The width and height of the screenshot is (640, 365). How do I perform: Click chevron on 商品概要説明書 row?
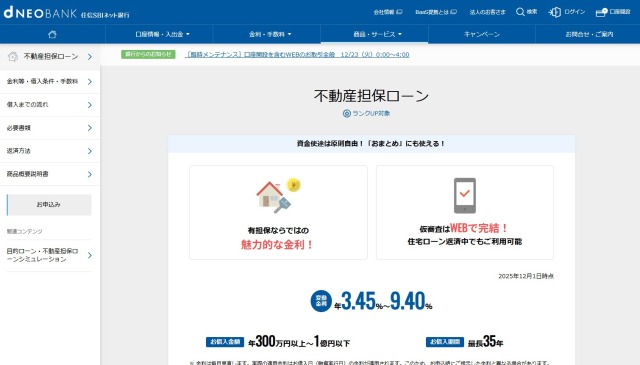[x=90, y=175]
